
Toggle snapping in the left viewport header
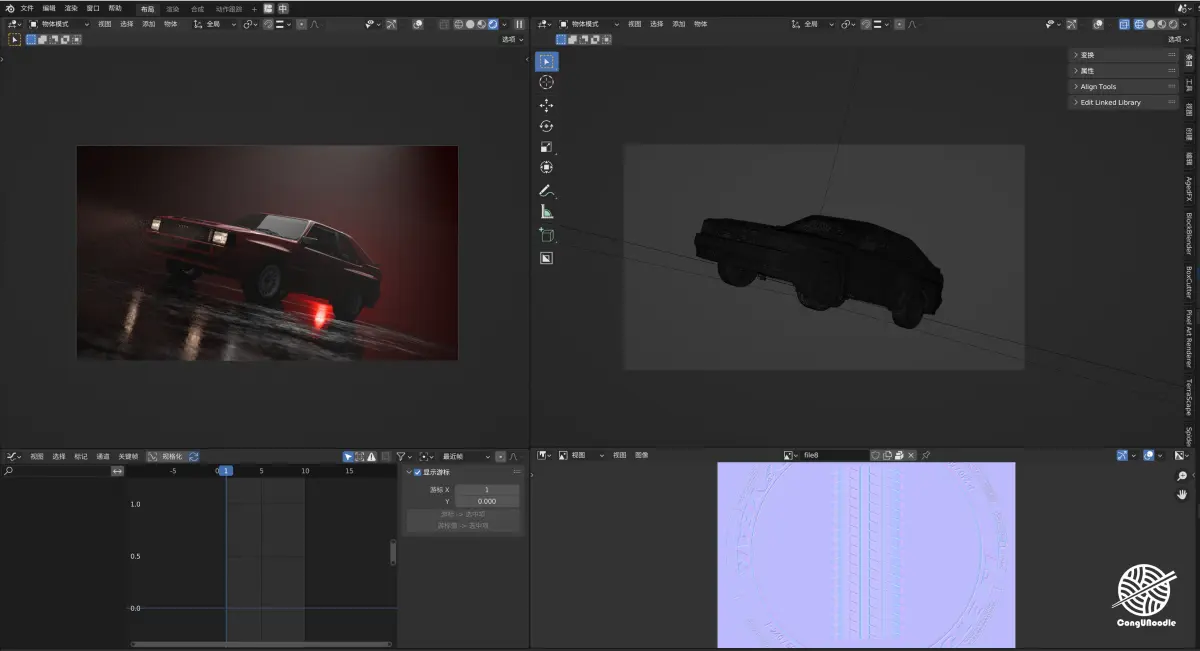(268, 24)
